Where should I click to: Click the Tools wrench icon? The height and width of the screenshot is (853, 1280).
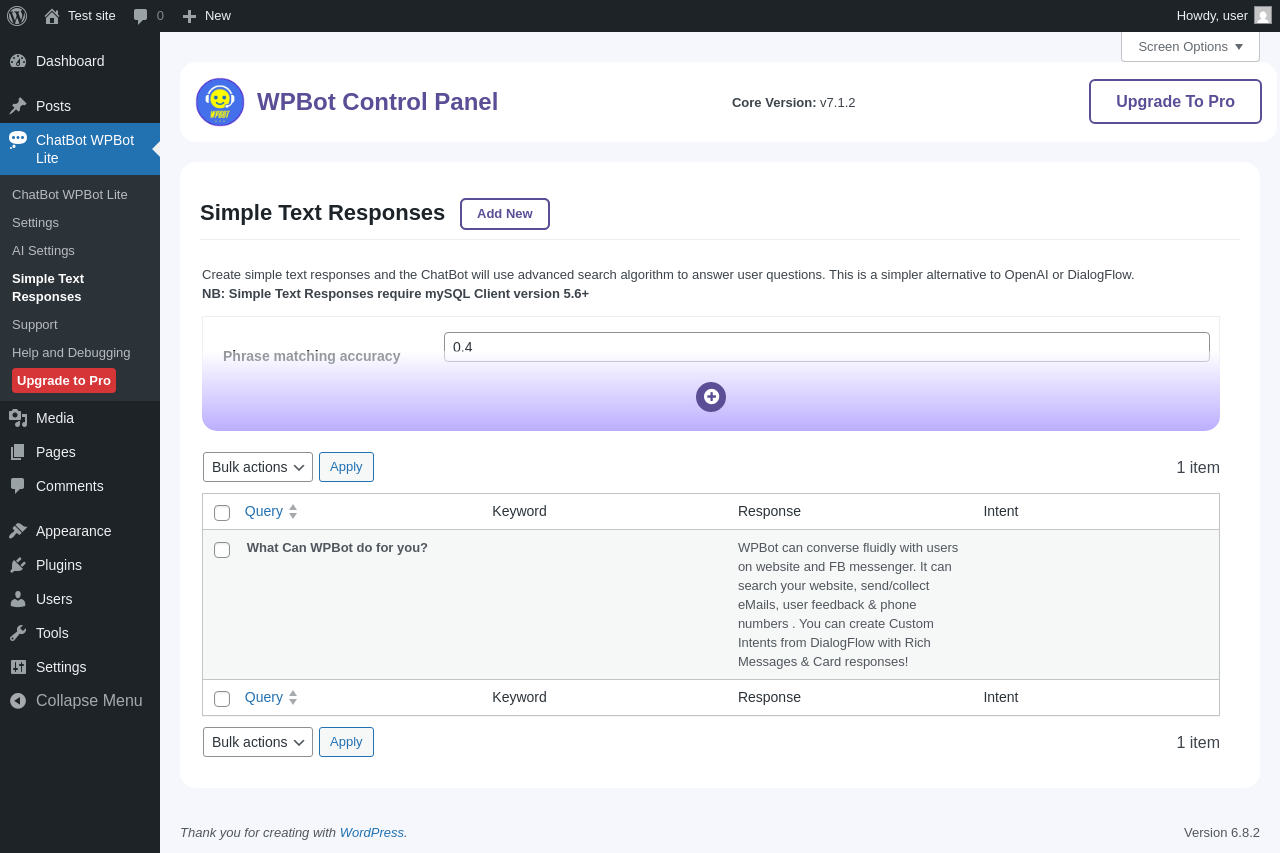(18, 633)
